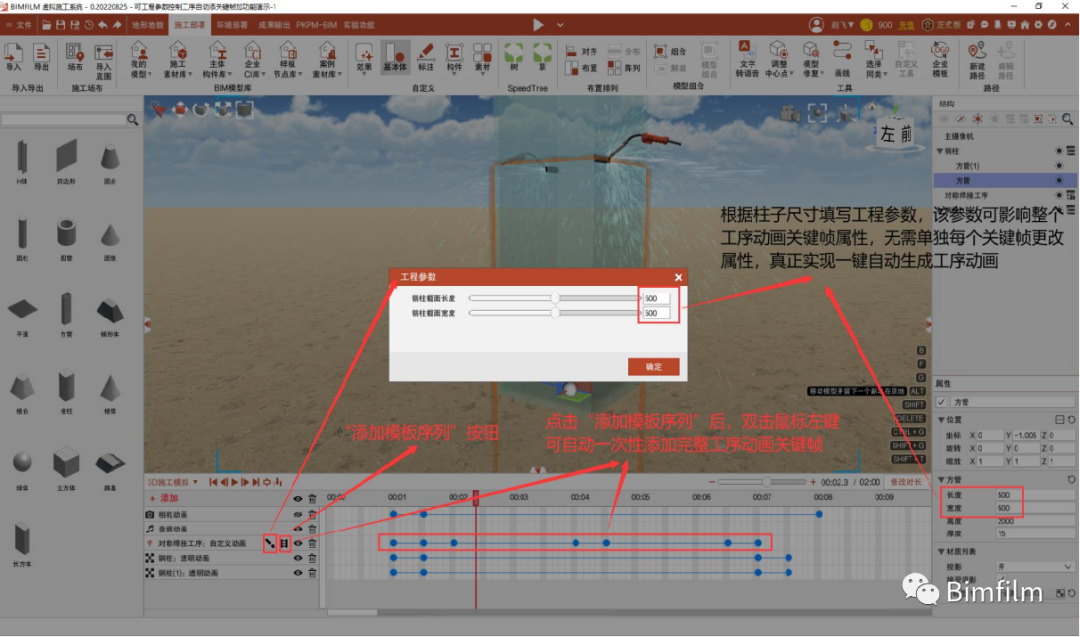Select the 画线 draw line tool
This screenshot has height=637, width=1080.
tap(842, 59)
